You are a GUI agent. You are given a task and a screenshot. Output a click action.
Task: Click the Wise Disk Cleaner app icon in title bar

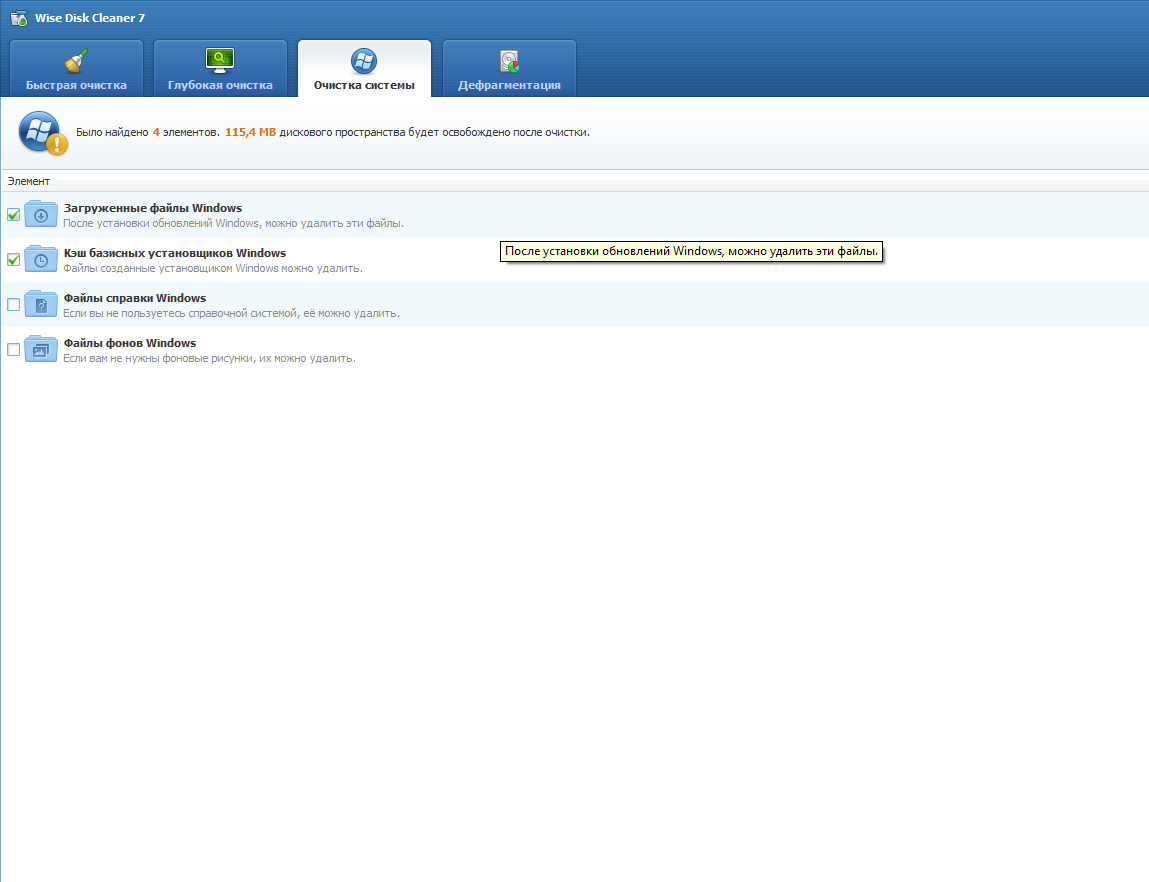(18, 18)
